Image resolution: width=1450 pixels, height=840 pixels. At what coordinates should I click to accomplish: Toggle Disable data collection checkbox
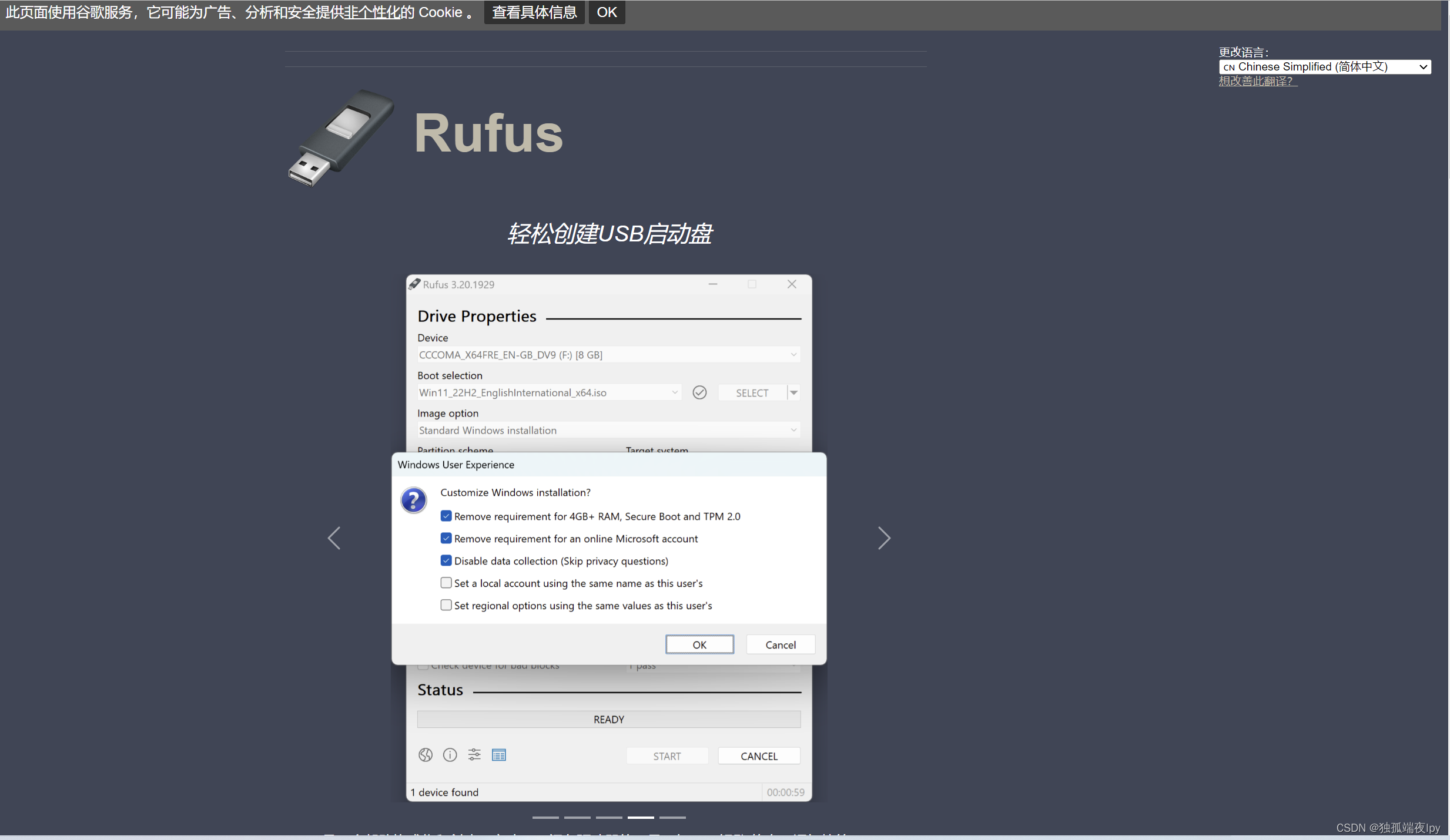(446, 560)
